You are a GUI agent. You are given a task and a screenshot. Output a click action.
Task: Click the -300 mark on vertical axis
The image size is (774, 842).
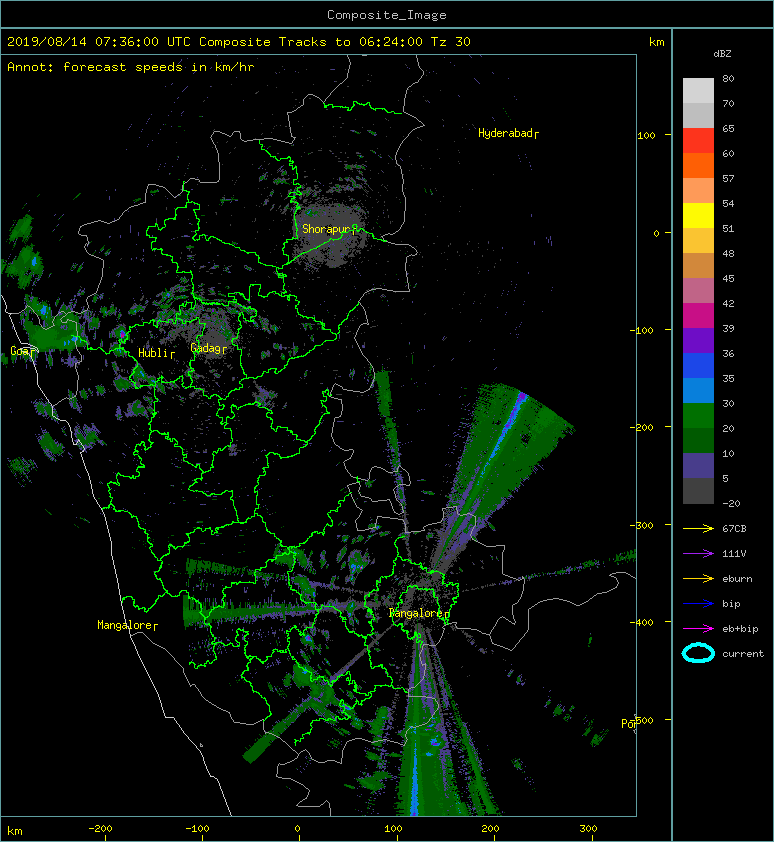coord(641,525)
